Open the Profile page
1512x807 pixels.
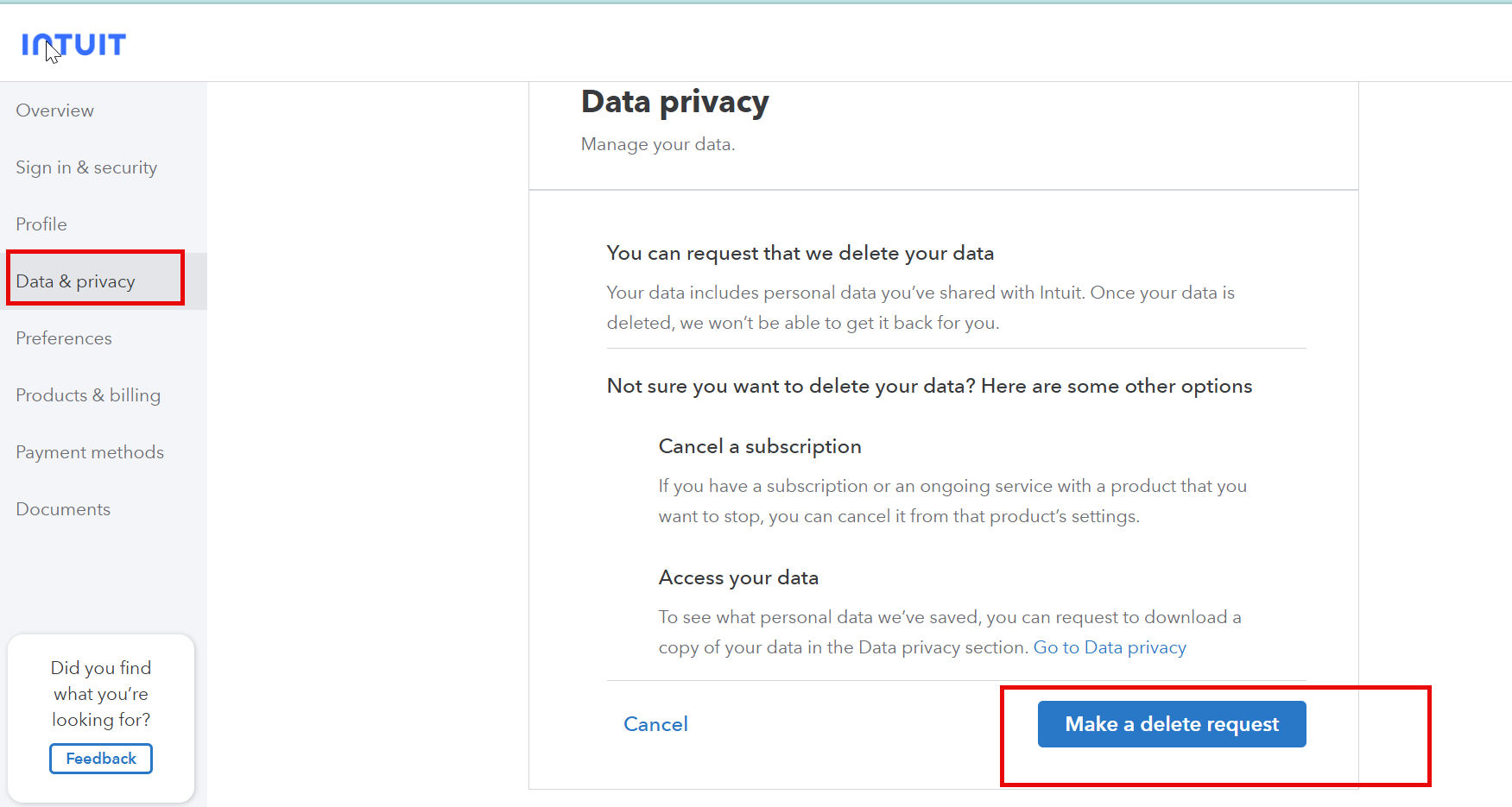pos(41,224)
